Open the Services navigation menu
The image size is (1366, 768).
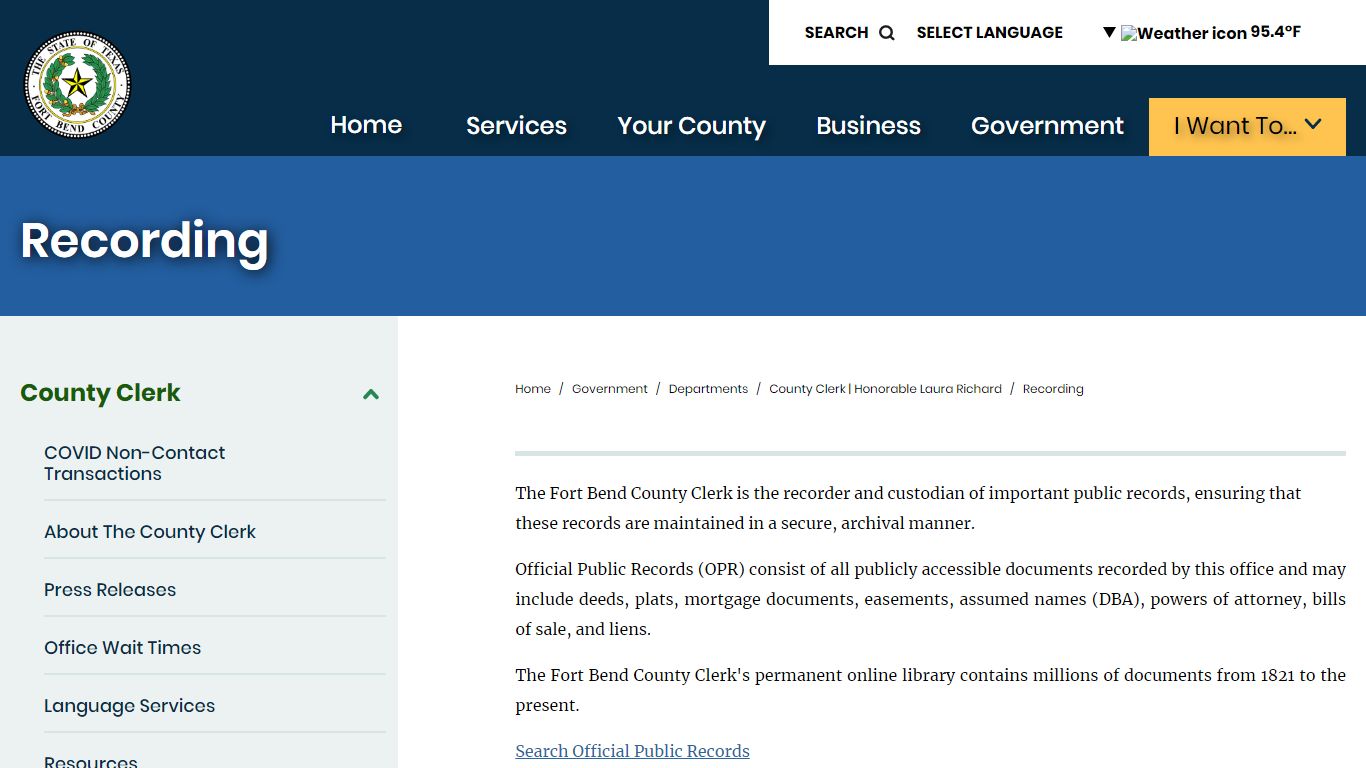tap(516, 126)
